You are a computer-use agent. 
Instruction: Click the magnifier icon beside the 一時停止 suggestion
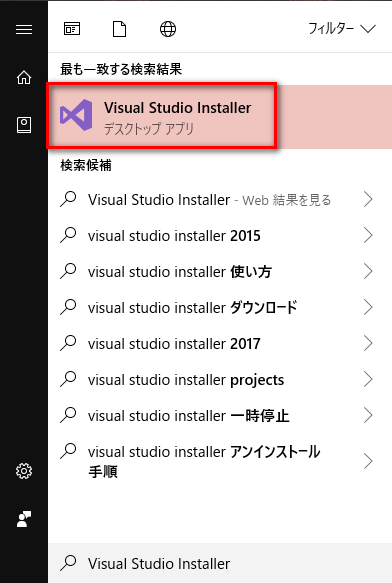(68, 415)
